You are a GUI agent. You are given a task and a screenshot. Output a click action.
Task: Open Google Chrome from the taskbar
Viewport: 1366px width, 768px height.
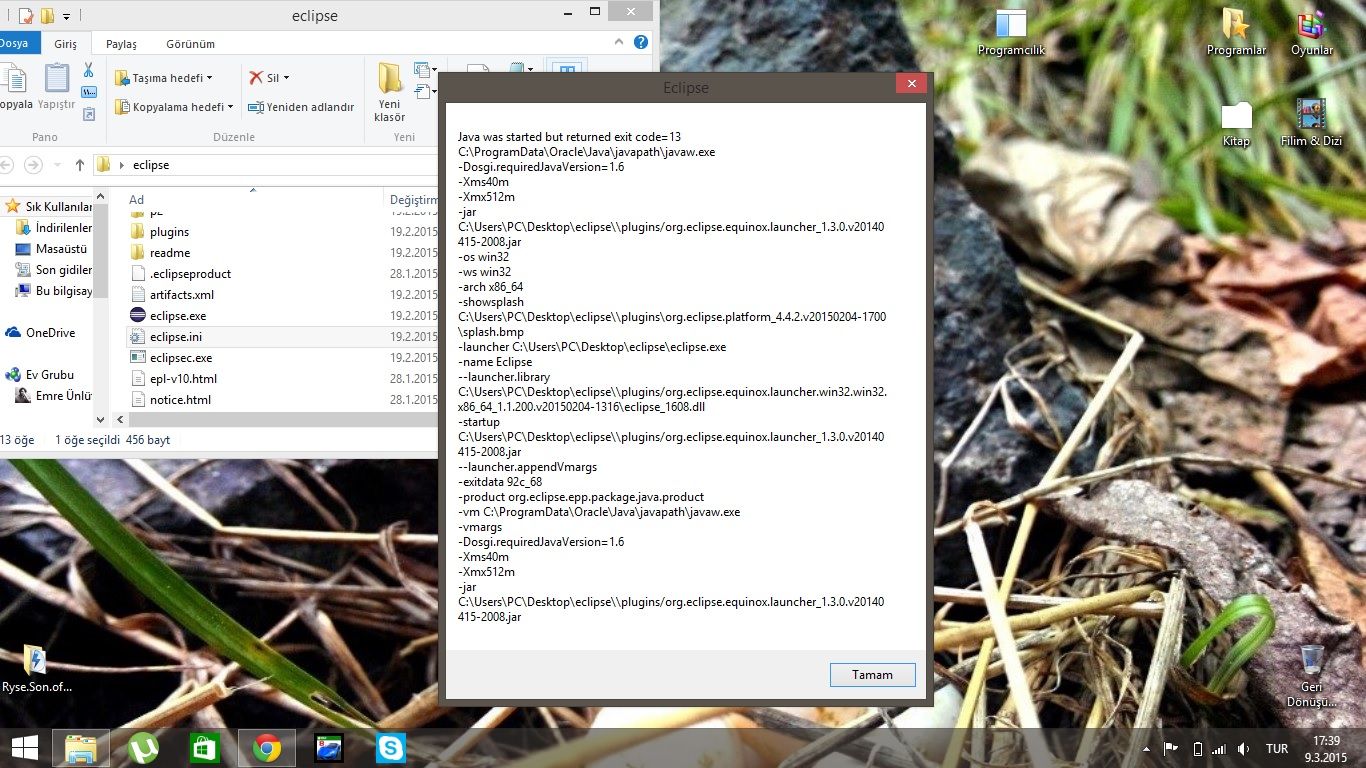(266, 748)
